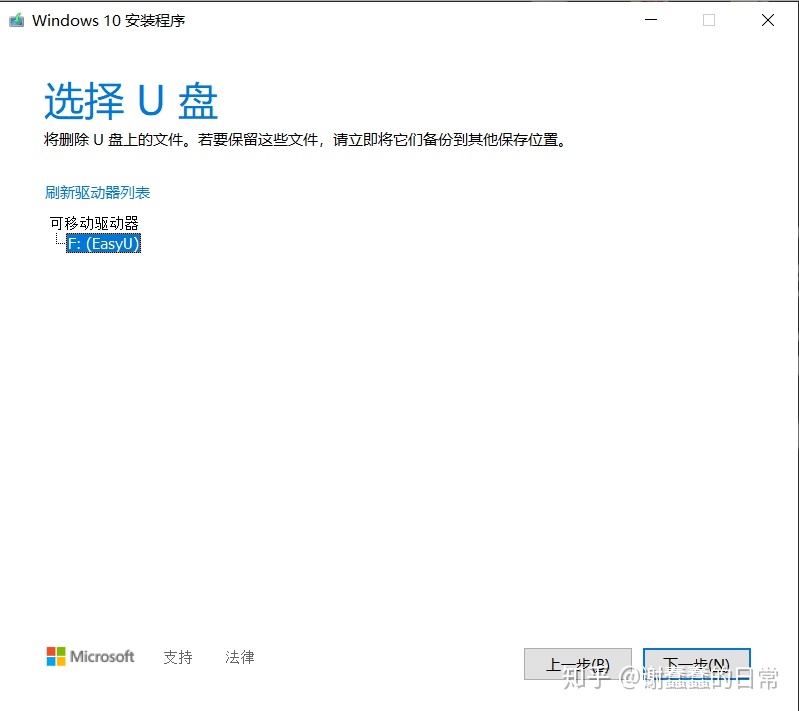The height and width of the screenshot is (711, 799).
Task: Click the Microsoft logo in the footer
Action: (x=90, y=656)
